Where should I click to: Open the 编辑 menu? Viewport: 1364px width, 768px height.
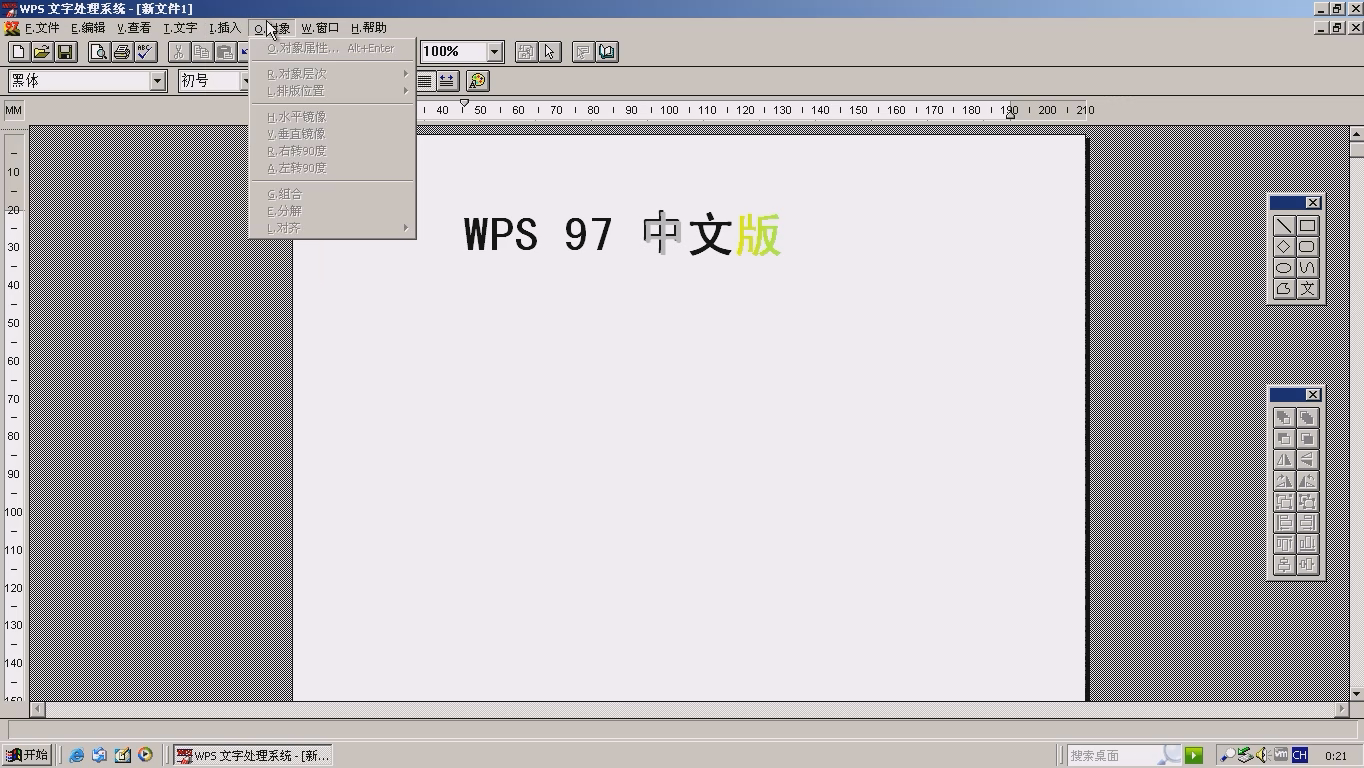coord(88,28)
